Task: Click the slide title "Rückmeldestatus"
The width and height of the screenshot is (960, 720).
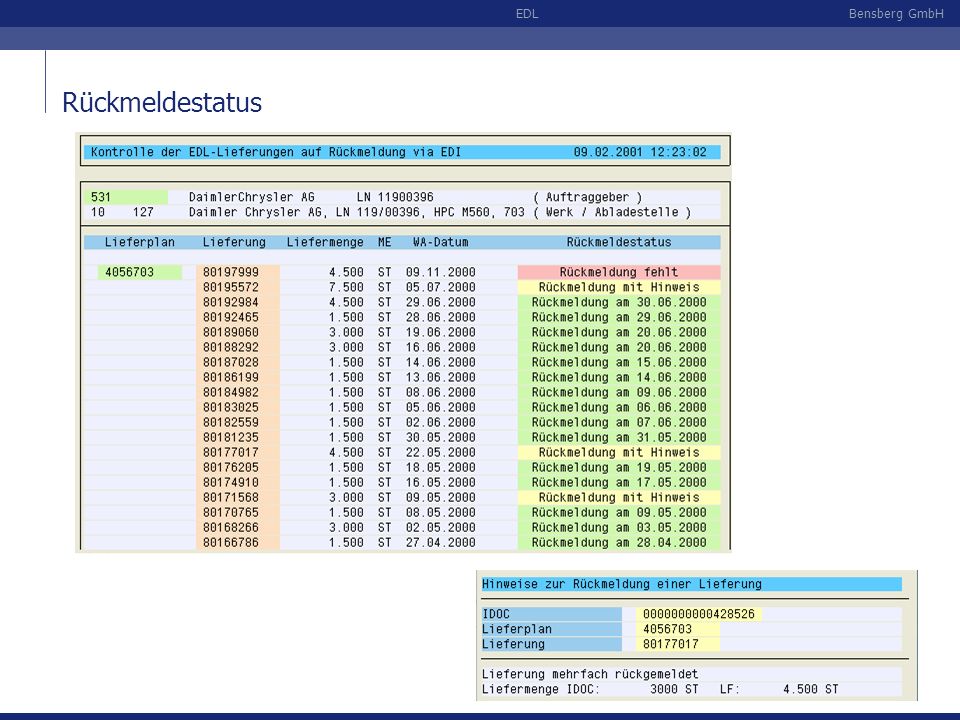Action: pos(162,102)
